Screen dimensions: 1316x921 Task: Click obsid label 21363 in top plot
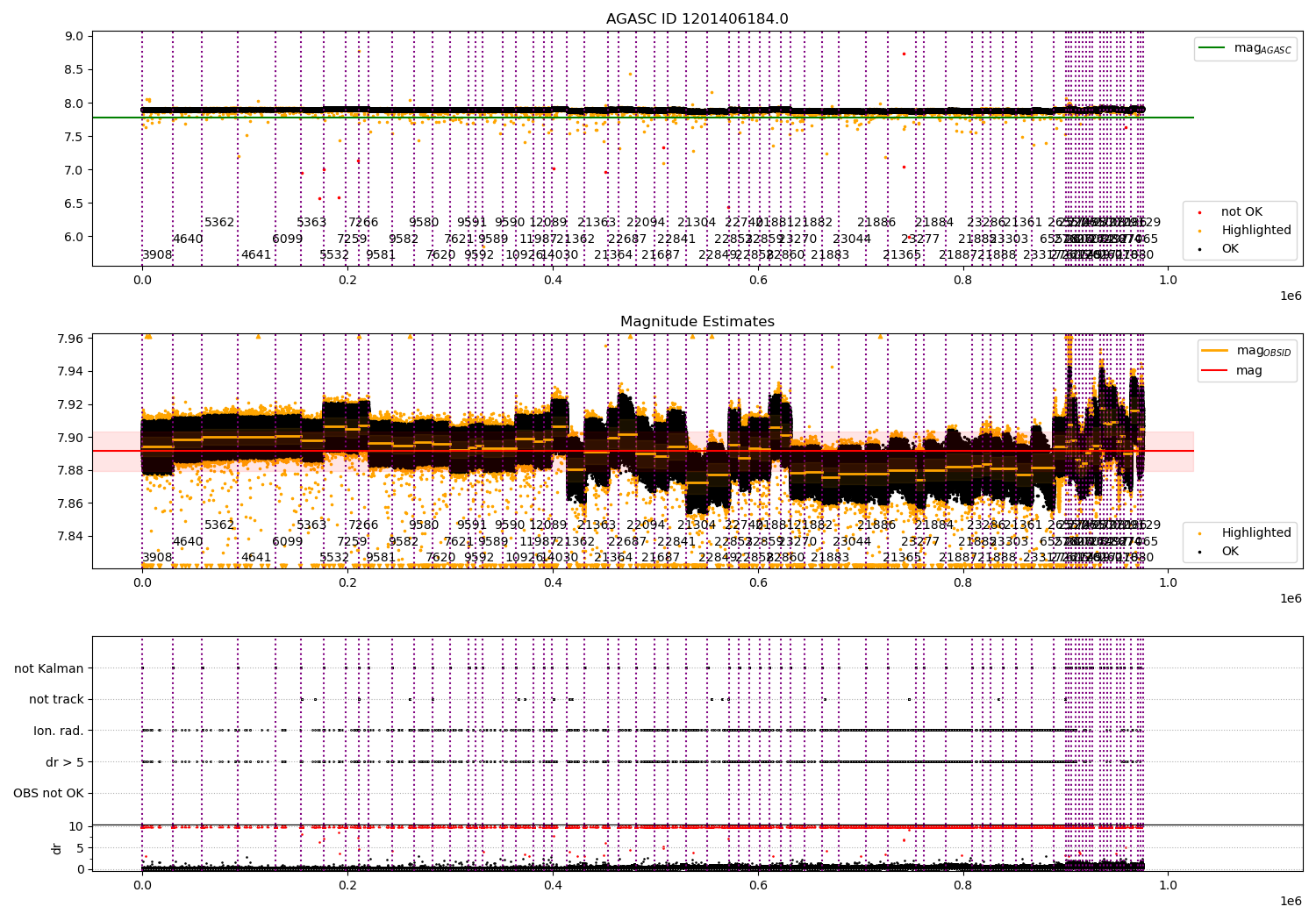click(x=597, y=223)
